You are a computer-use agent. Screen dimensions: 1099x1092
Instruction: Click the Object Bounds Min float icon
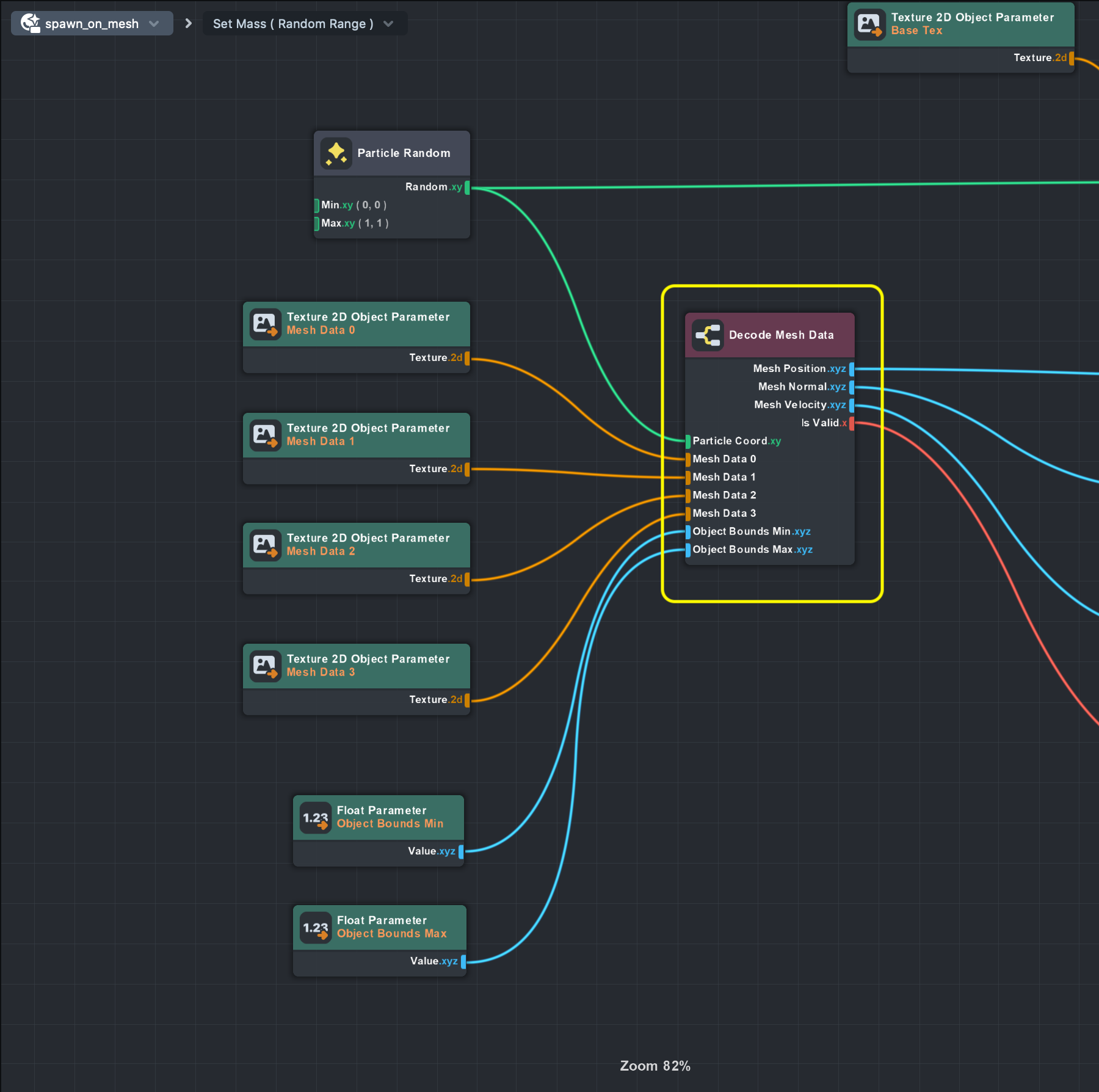point(316,818)
